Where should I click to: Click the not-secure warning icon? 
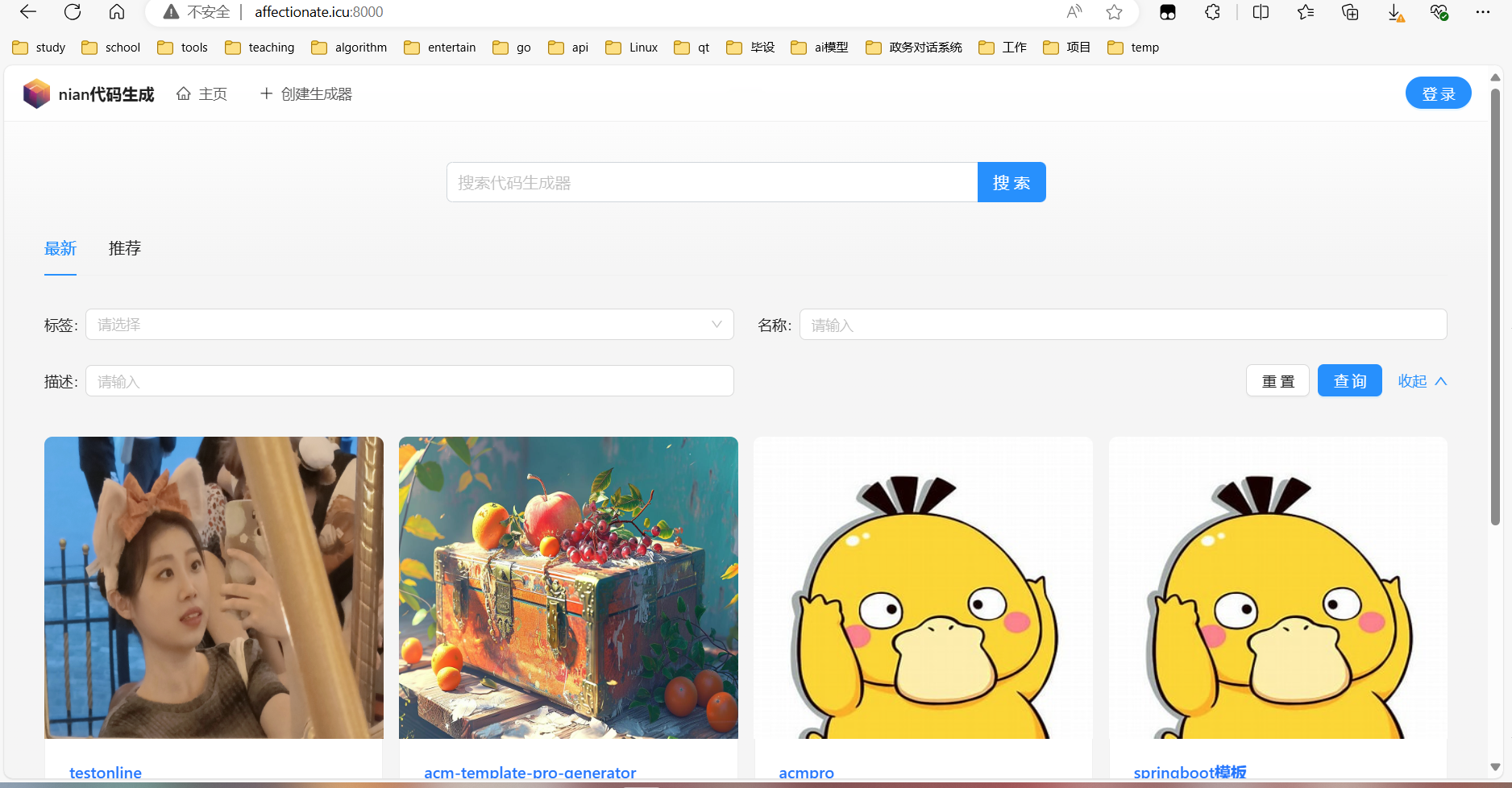tap(171, 12)
